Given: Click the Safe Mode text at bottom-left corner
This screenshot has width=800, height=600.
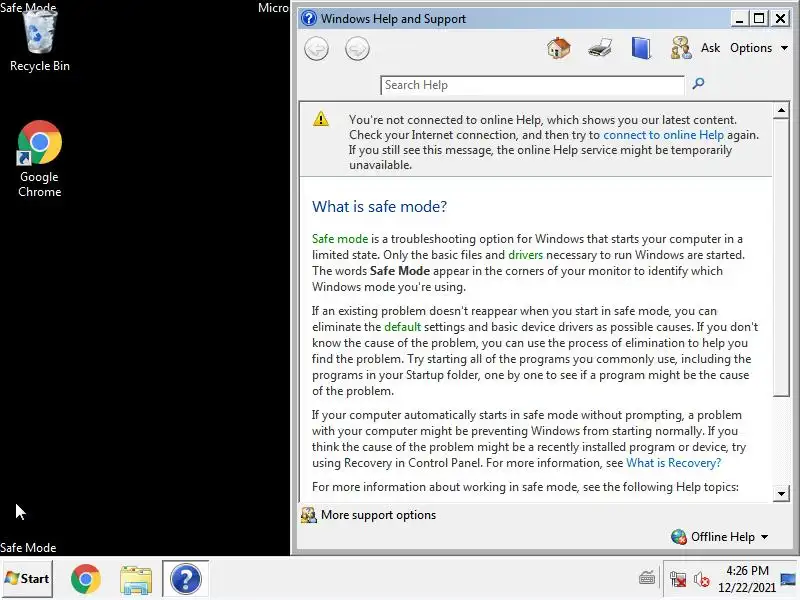Looking at the screenshot, I should coord(28,547).
